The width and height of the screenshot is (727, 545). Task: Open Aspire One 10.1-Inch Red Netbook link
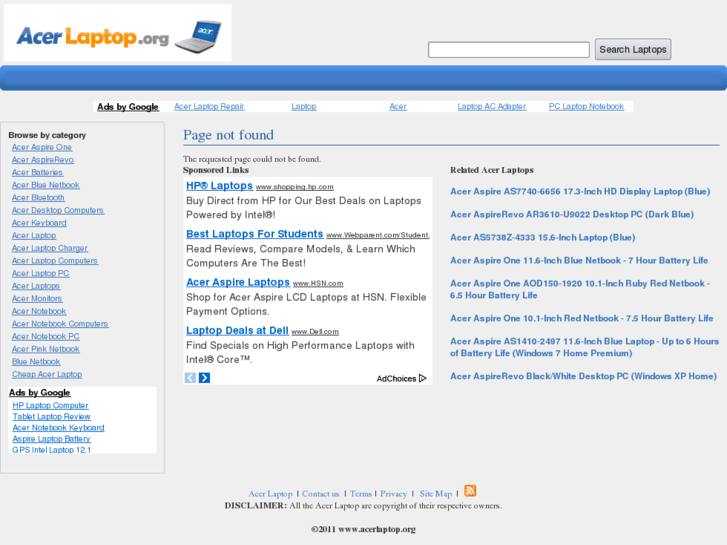pos(581,318)
